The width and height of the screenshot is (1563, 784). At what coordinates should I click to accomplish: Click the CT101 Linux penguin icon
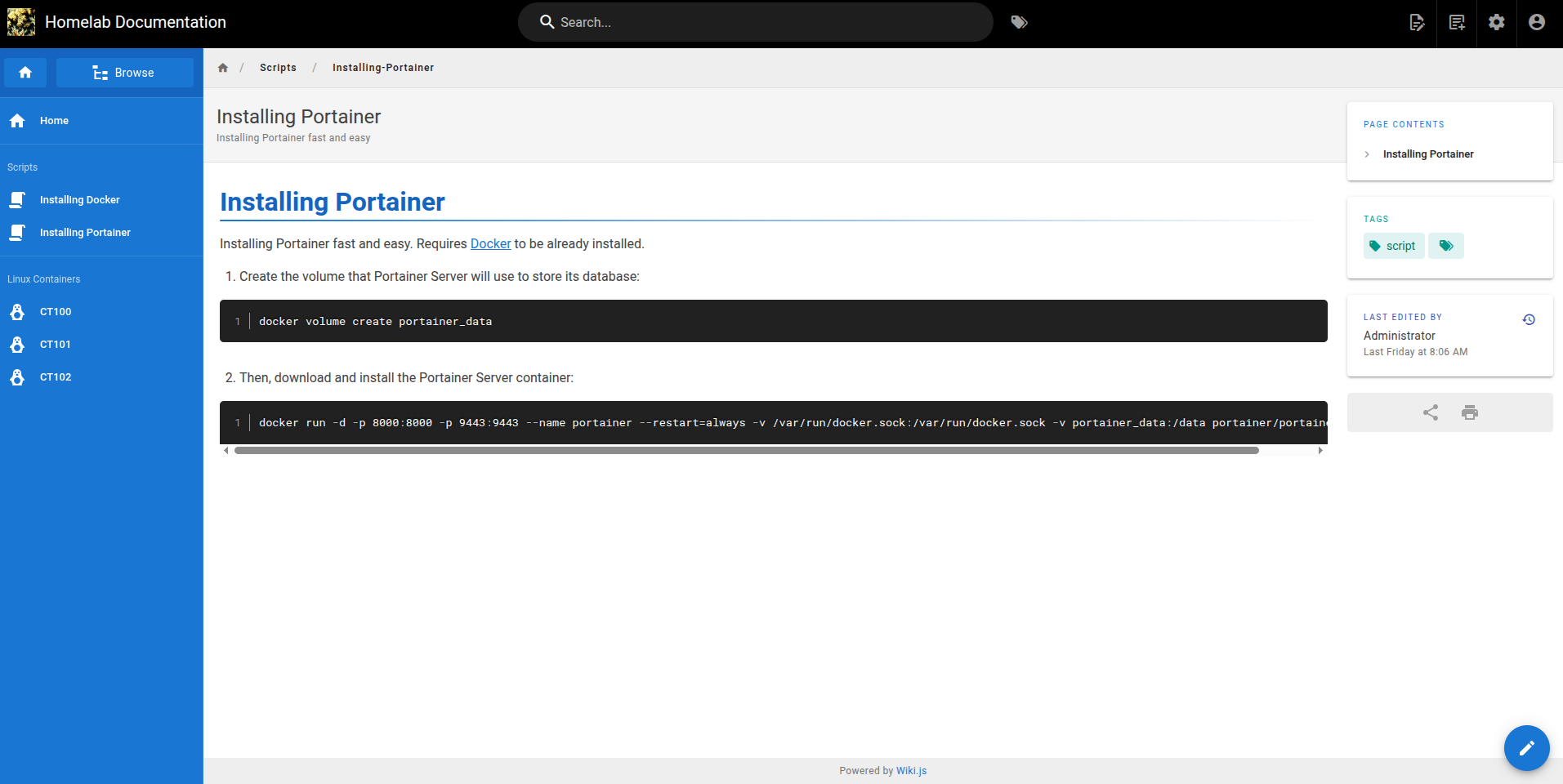17,345
